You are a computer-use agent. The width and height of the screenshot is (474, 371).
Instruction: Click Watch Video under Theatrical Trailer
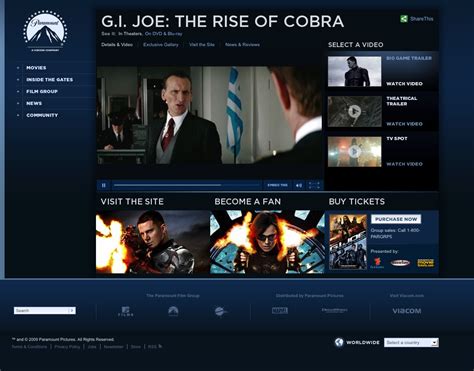click(404, 124)
